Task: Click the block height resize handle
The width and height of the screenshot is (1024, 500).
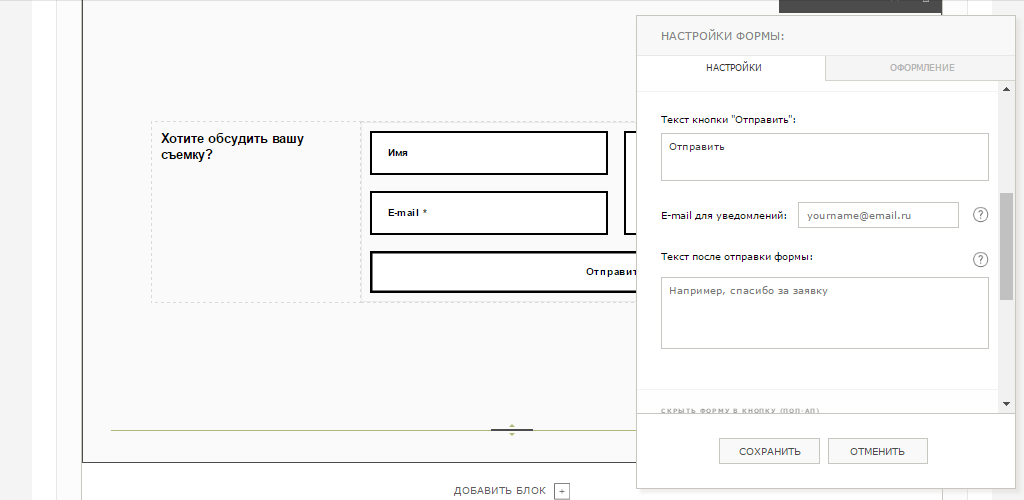Action: [x=512, y=430]
